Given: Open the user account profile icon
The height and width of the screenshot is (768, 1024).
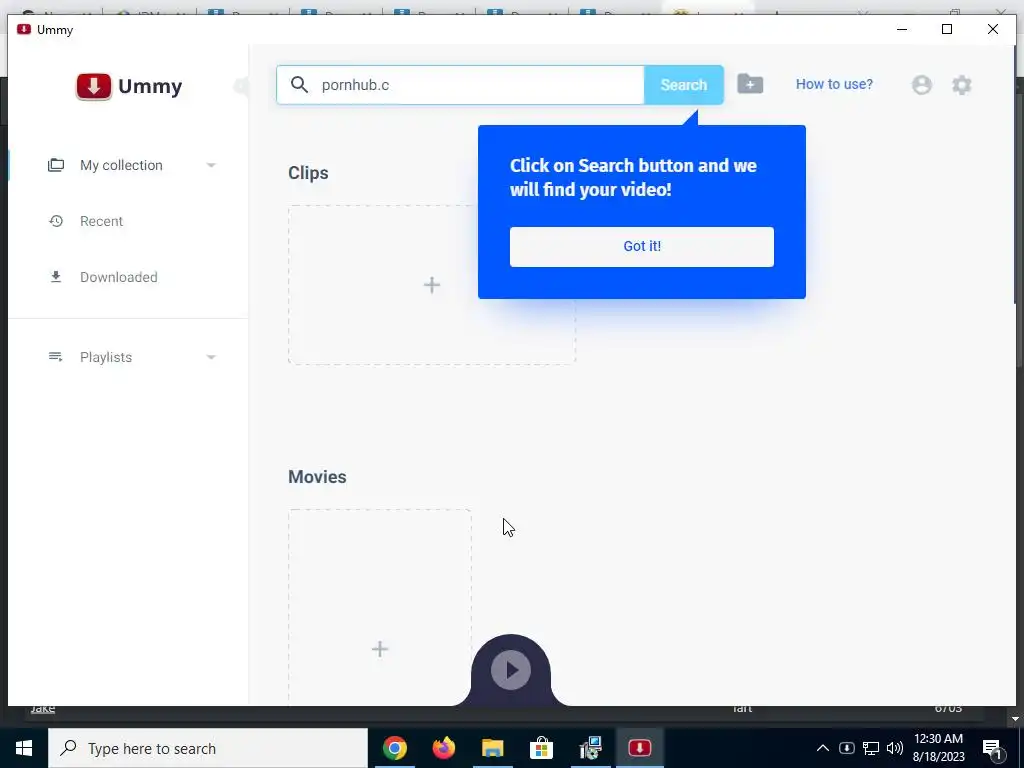Looking at the screenshot, I should 921,85.
